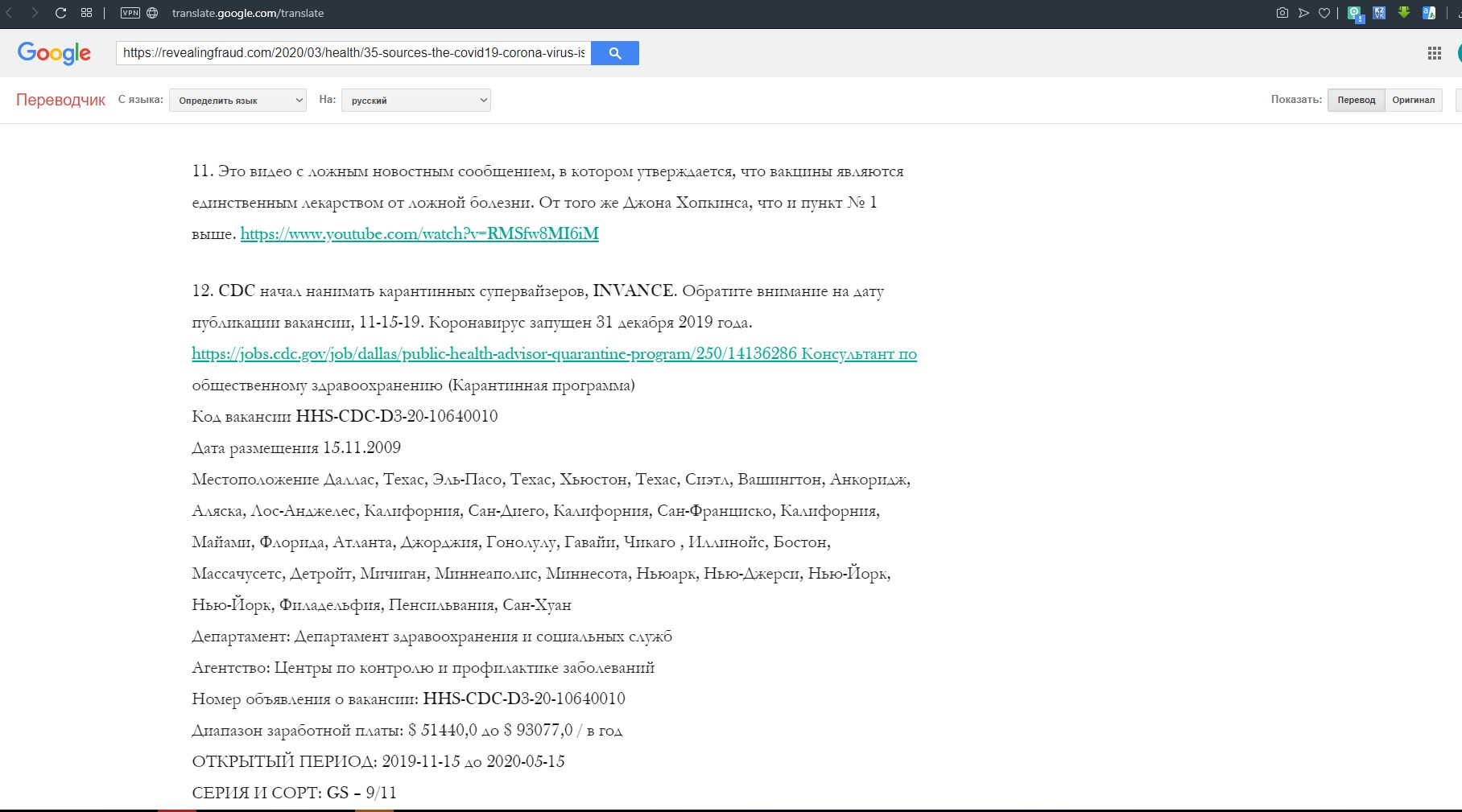
Task: Open the Google apps grid launcher
Action: tap(1435, 53)
